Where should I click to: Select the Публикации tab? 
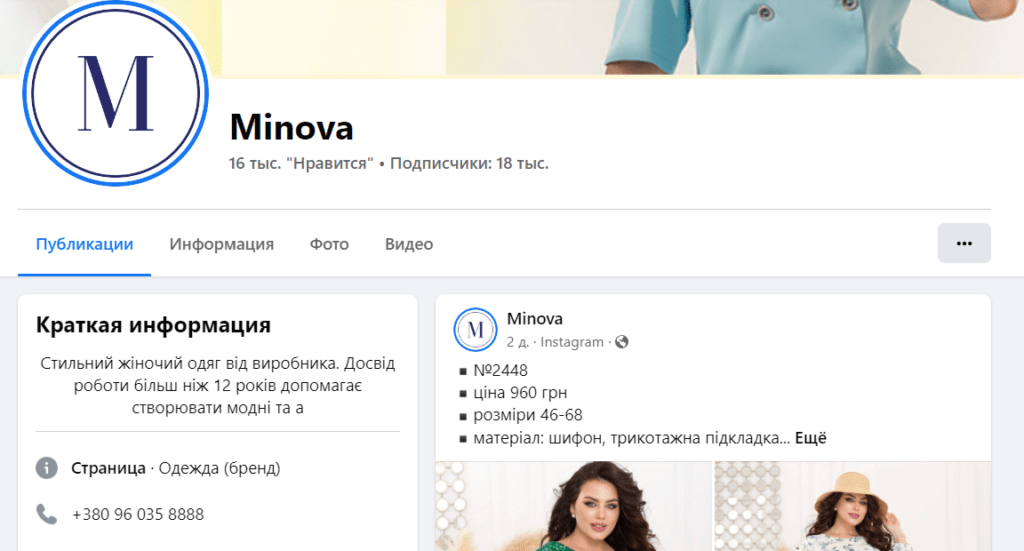(84, 244)
